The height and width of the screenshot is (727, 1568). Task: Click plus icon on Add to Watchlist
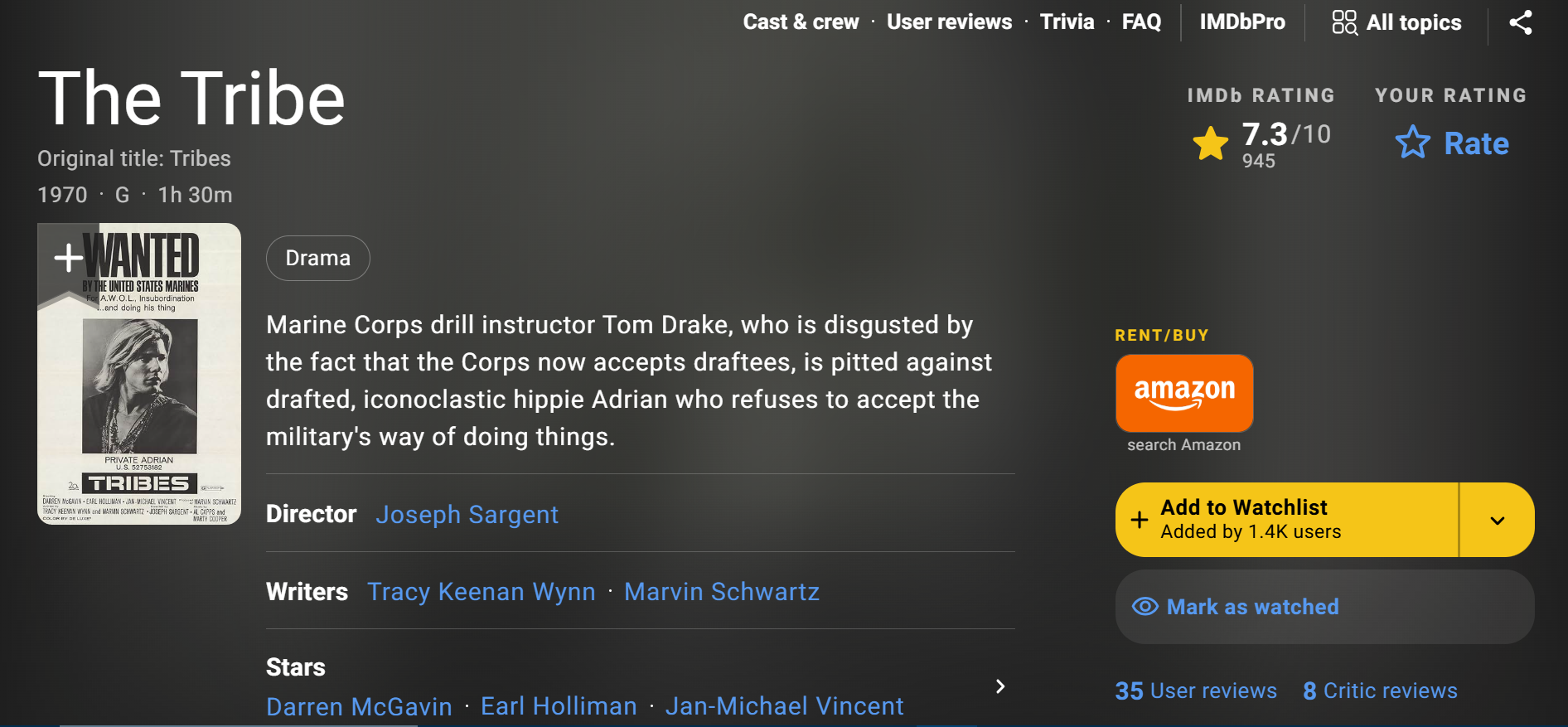click(x=1140, y=520)
